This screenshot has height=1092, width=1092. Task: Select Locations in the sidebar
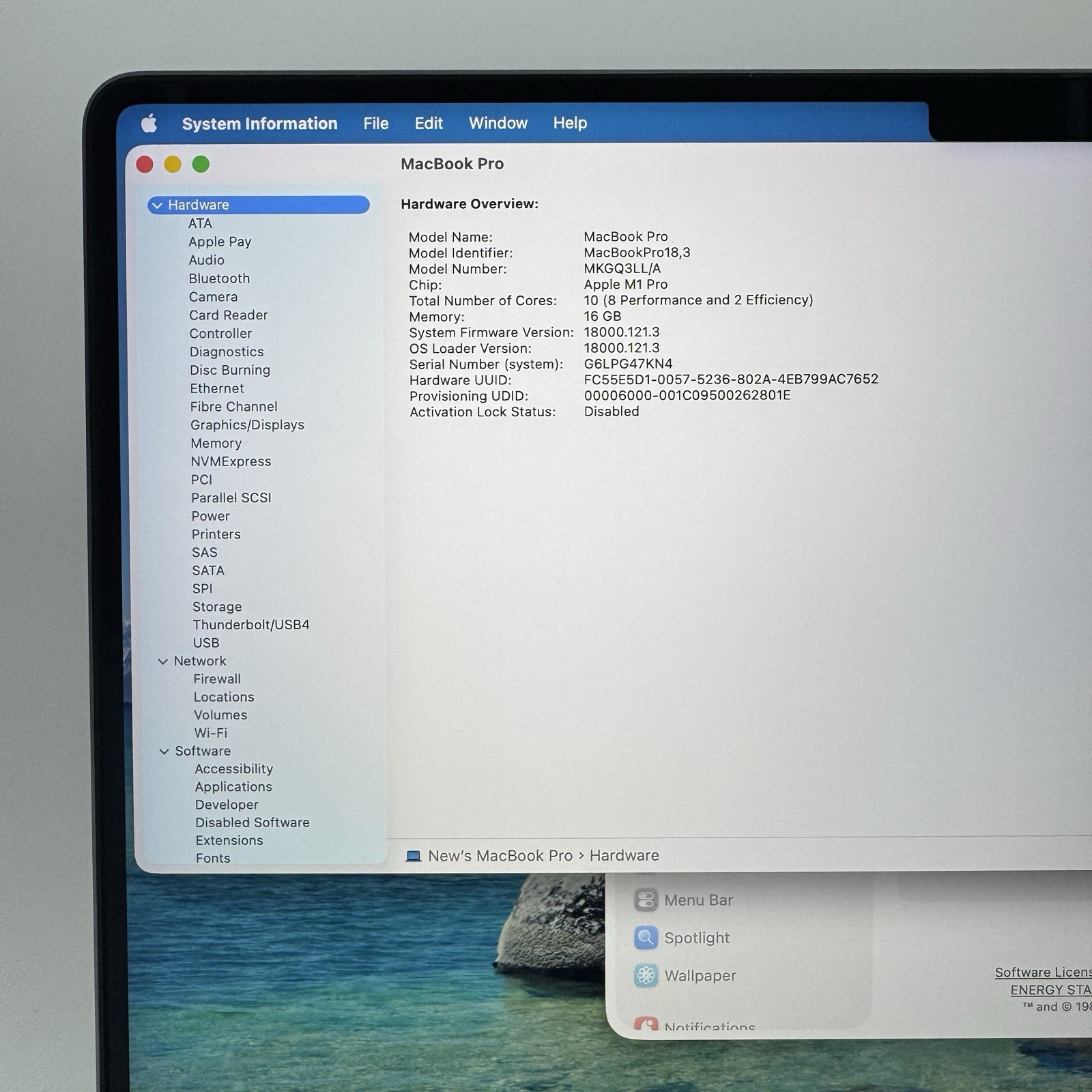[224, 697]
